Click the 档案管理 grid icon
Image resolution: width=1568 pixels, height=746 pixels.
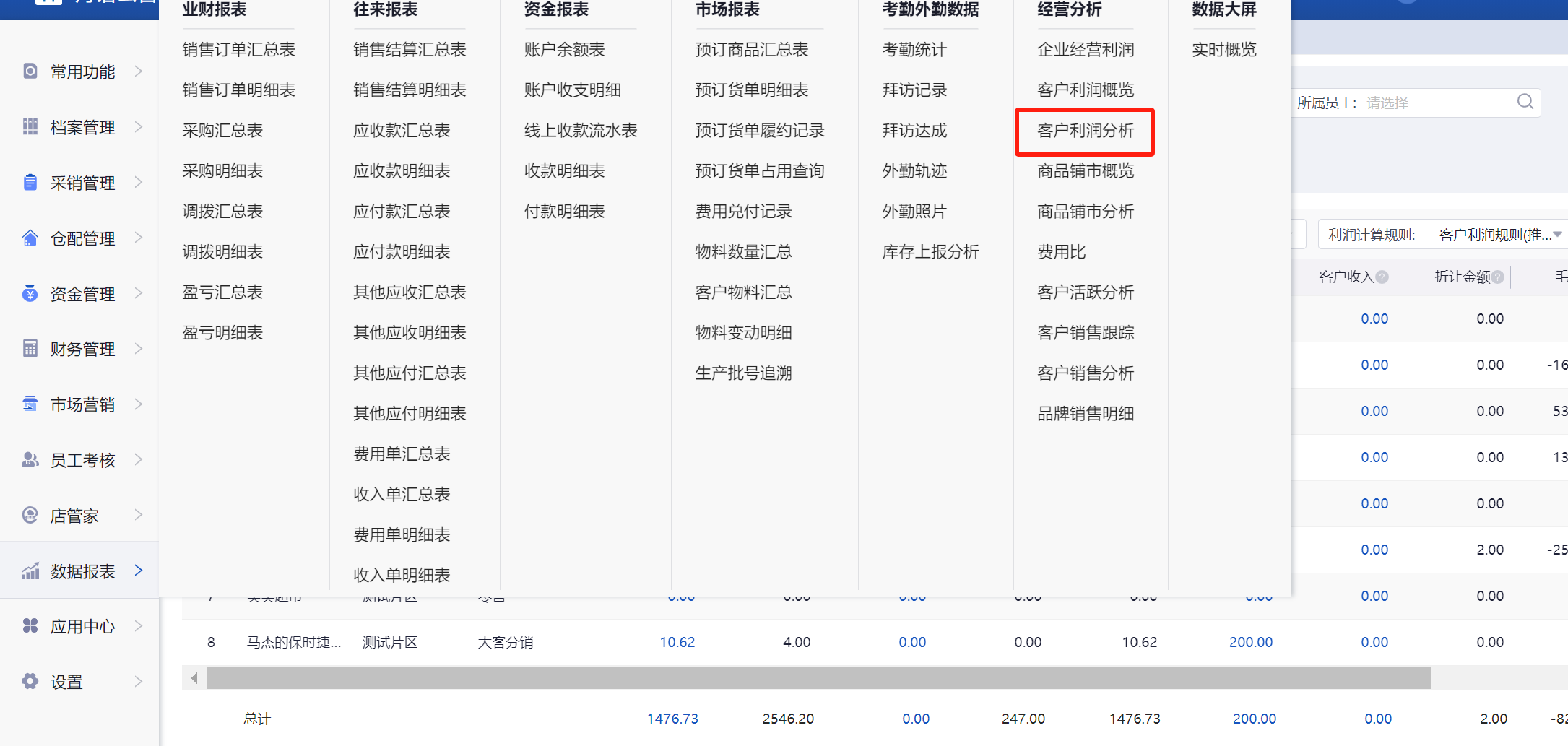(30, 127)
